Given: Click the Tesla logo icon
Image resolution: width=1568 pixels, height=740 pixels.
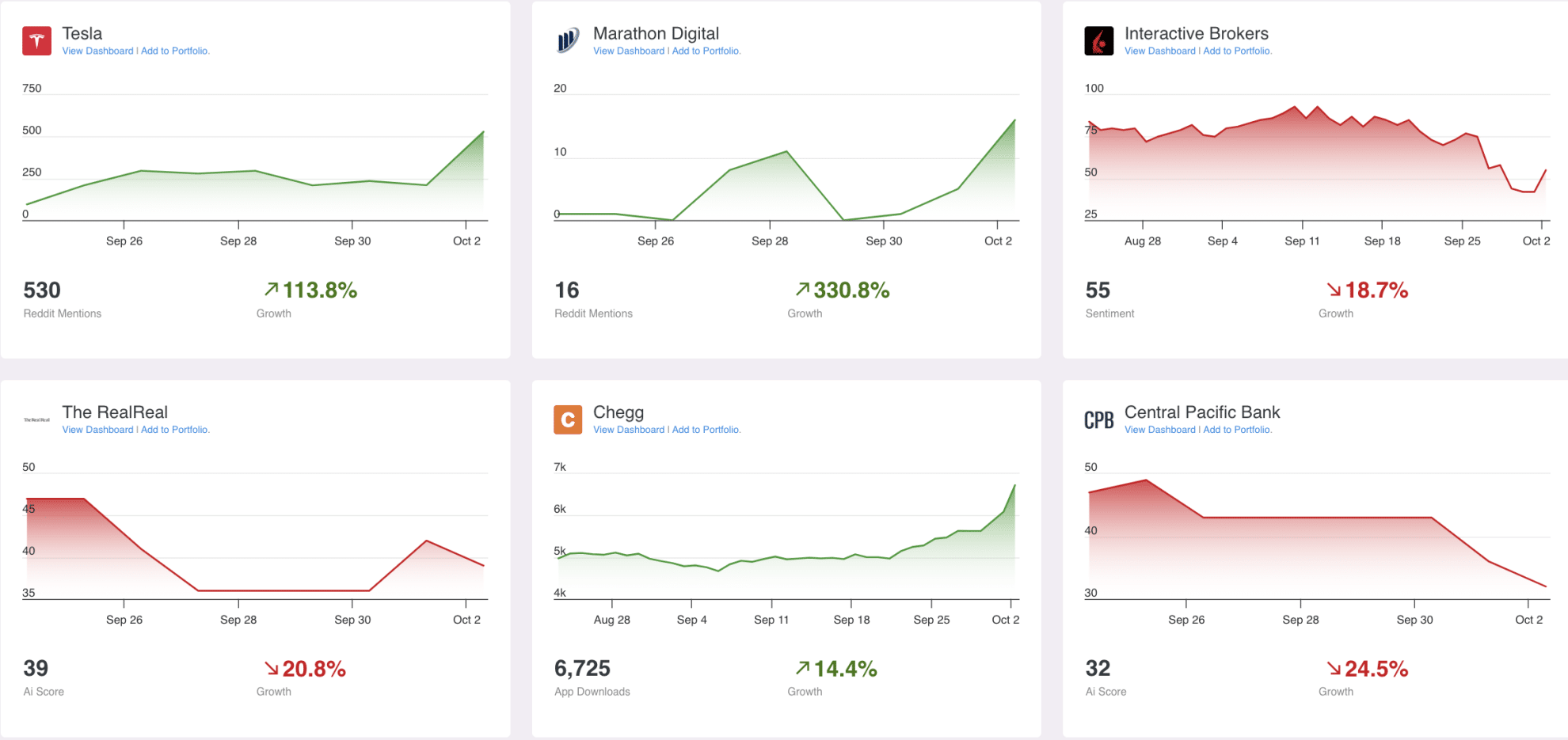Looking at the screenshot, I should tap(36, 41).
